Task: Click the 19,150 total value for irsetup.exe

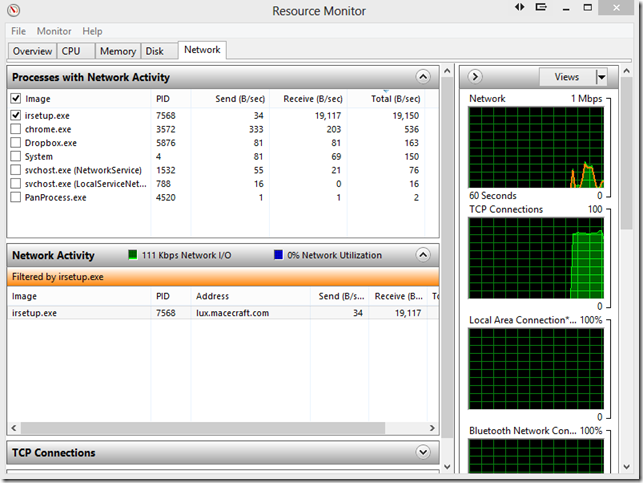Action: [406, 116]
